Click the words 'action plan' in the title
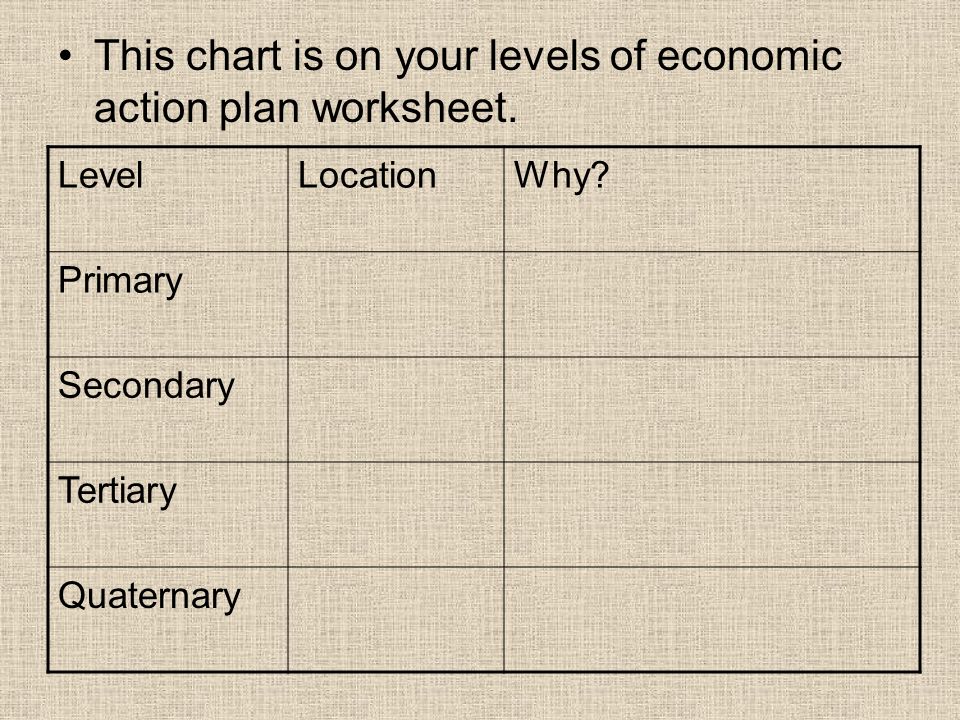This screenshot has height=720, width=960. tap(197, 109)
